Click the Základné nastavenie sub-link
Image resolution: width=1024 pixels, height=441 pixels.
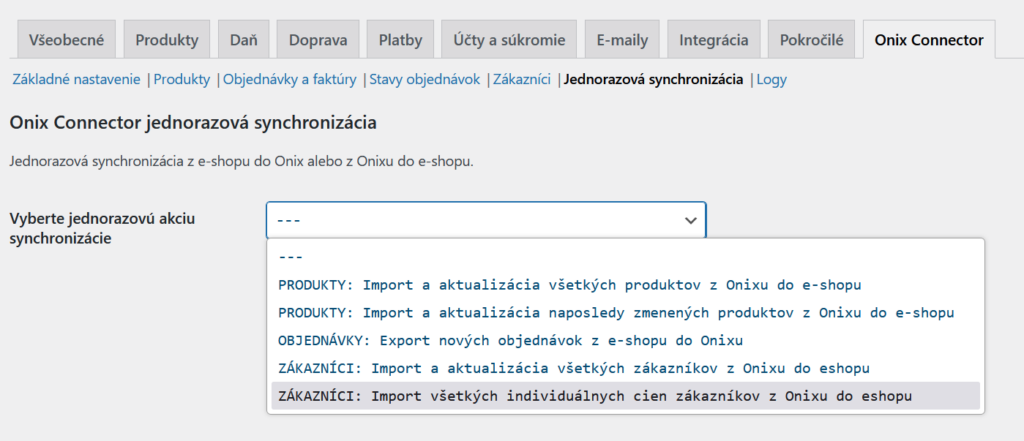77,79
